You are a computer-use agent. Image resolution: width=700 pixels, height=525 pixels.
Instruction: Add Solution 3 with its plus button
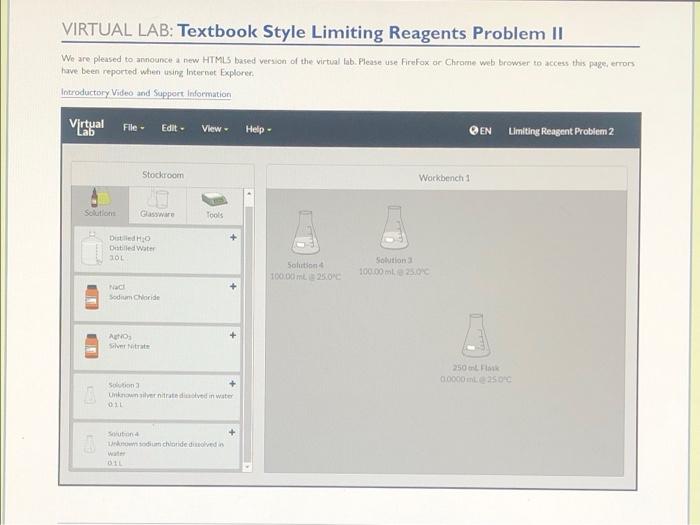(x=233, y=383)
